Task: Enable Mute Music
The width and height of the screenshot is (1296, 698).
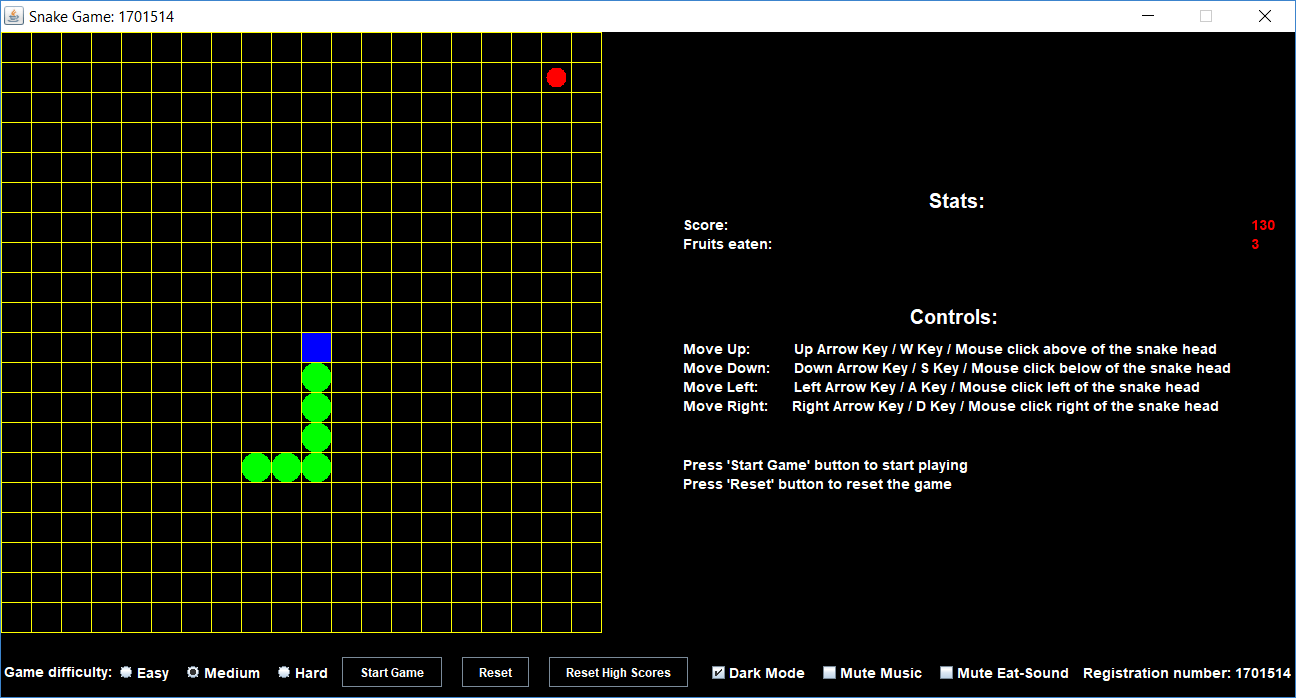Action: tap(828, 672)
